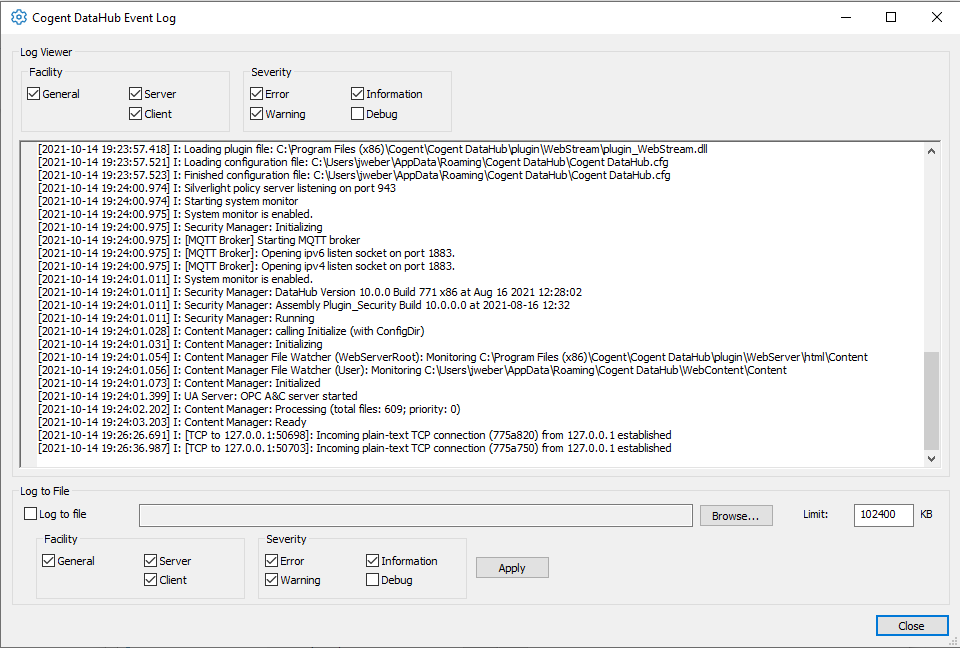Select 'calling Initialize (with ConfigDir)' log line
This screenshot has height=648, width=960.
click(x=231, y=331)
